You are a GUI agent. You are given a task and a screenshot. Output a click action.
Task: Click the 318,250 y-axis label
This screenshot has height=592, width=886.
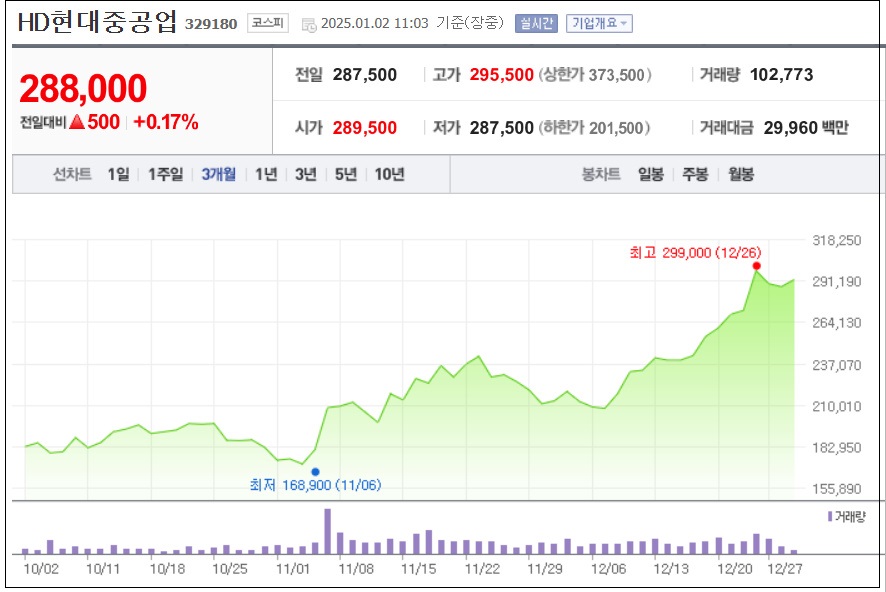836,240
